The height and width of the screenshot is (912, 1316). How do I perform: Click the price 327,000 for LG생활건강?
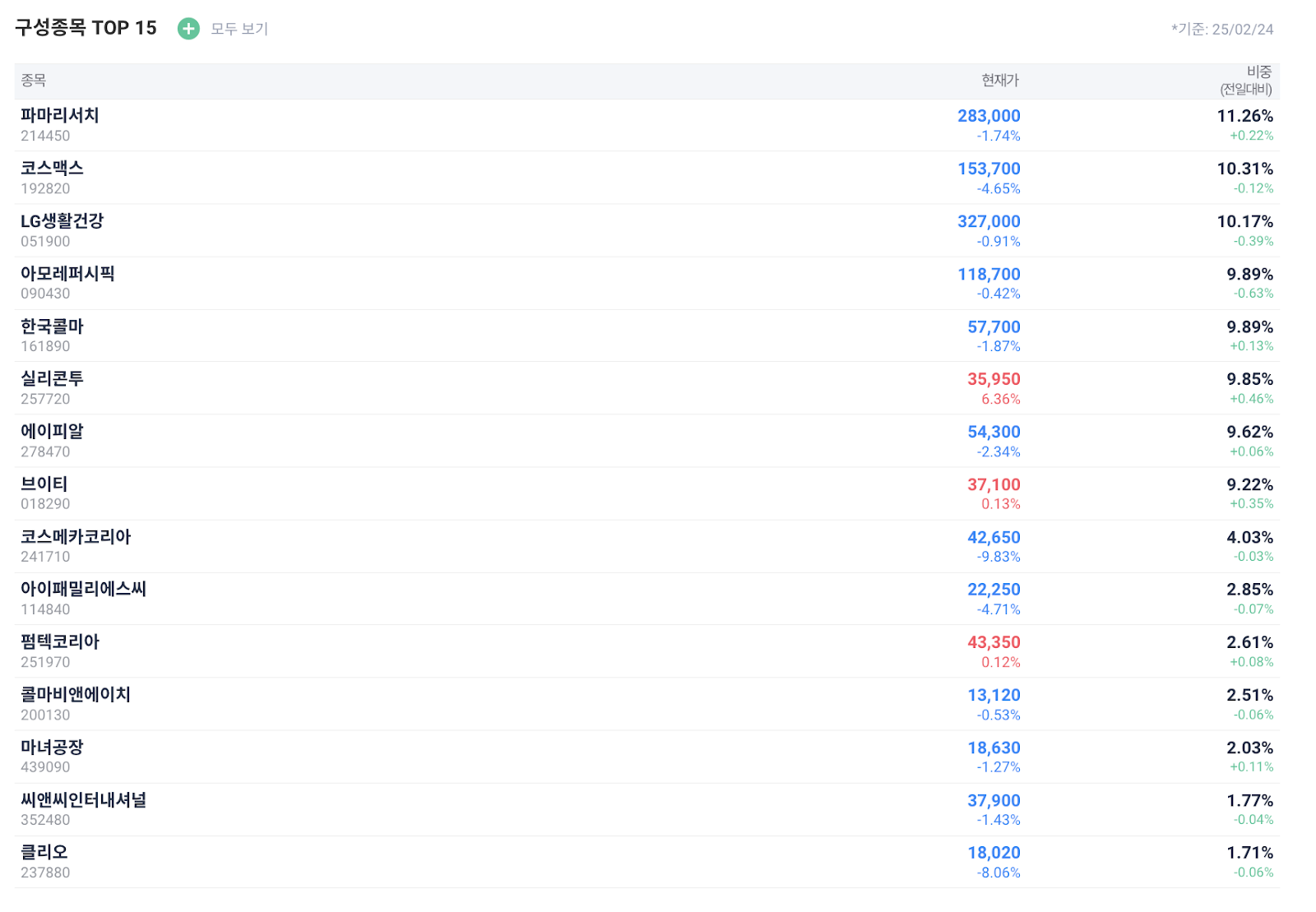(989, 221)
